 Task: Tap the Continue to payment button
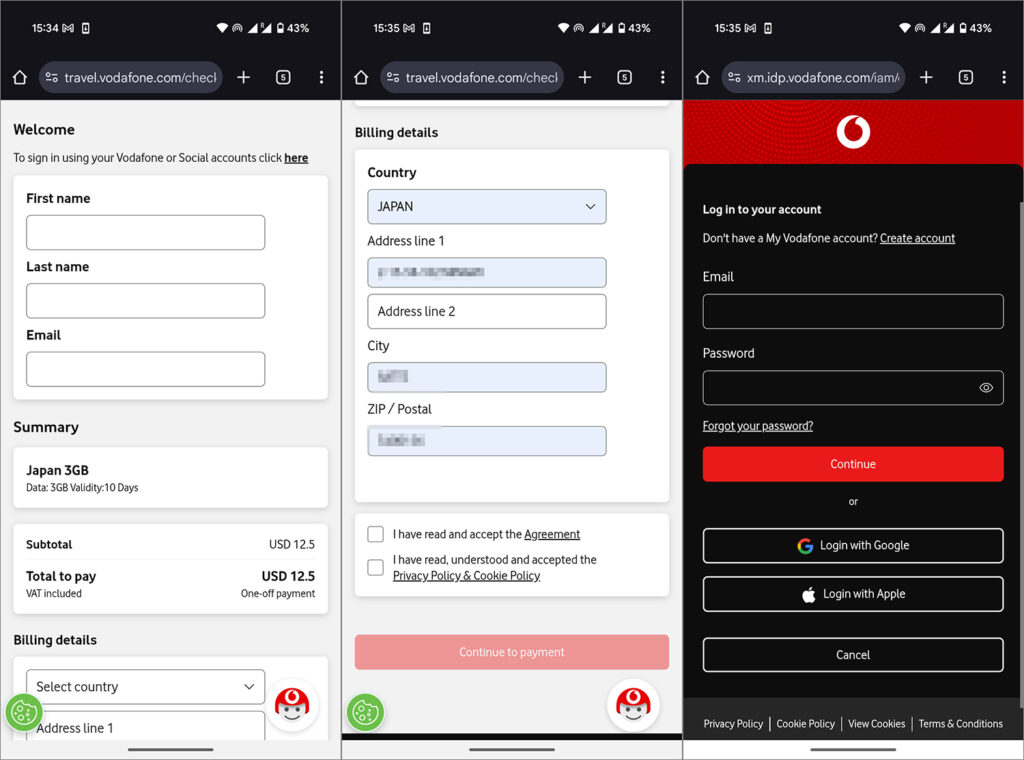(511, 652)
